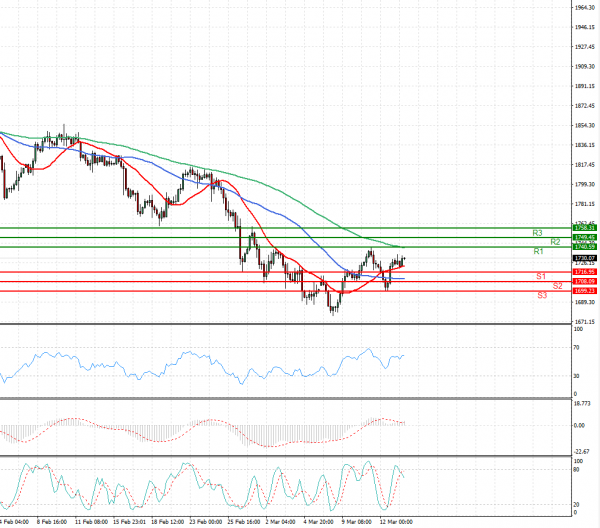The width and height of the screenshot is (600, 528).
Task: Click the S2 support label
Action: 557,286
